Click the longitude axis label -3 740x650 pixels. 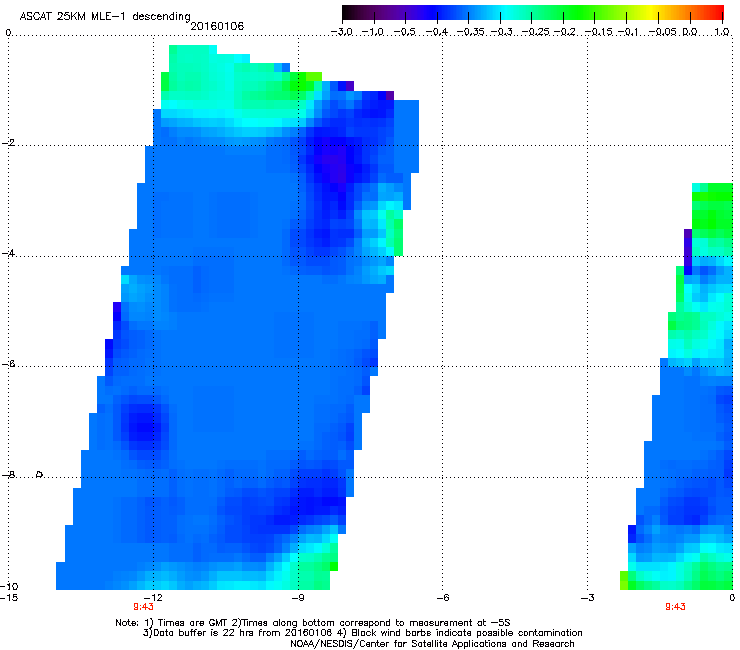[x=587, y=598]
